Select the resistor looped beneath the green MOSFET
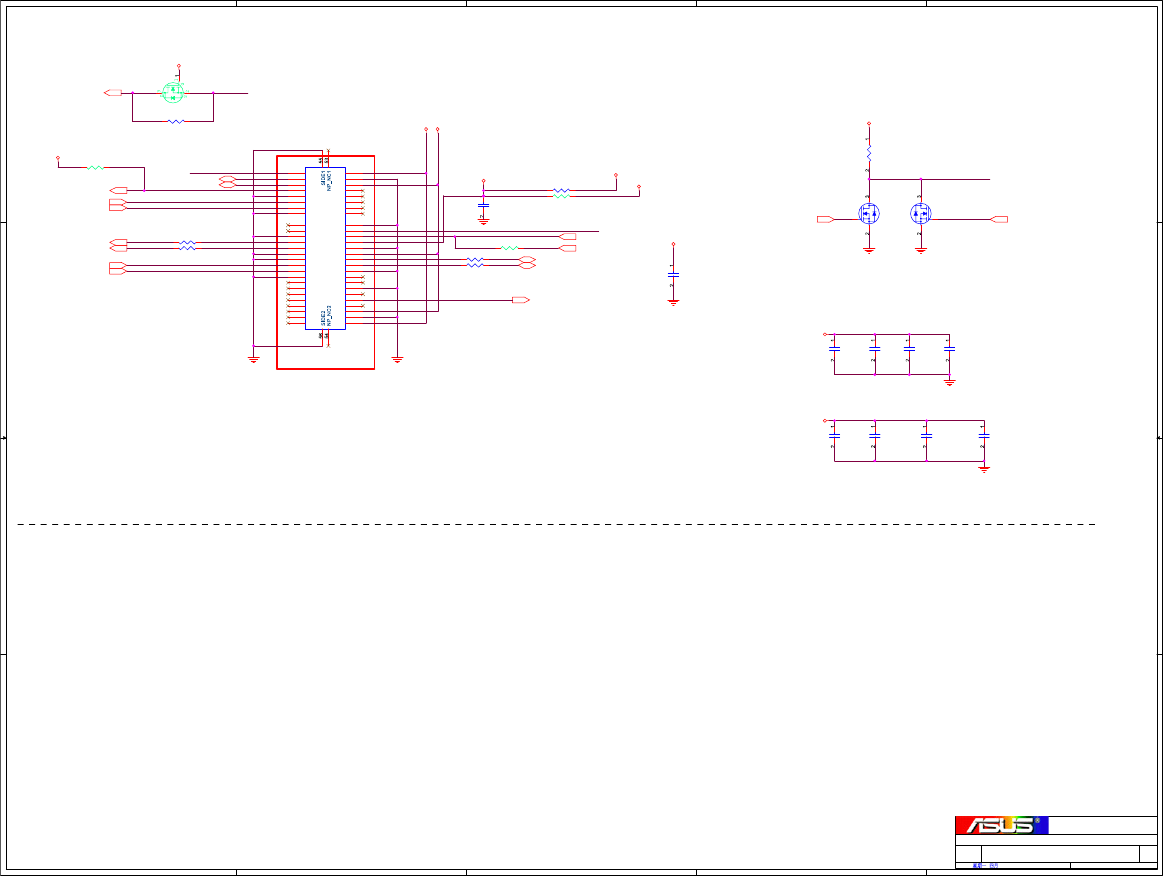The width and height of the screenshot is (1163, 876). (x=176, y=121)
